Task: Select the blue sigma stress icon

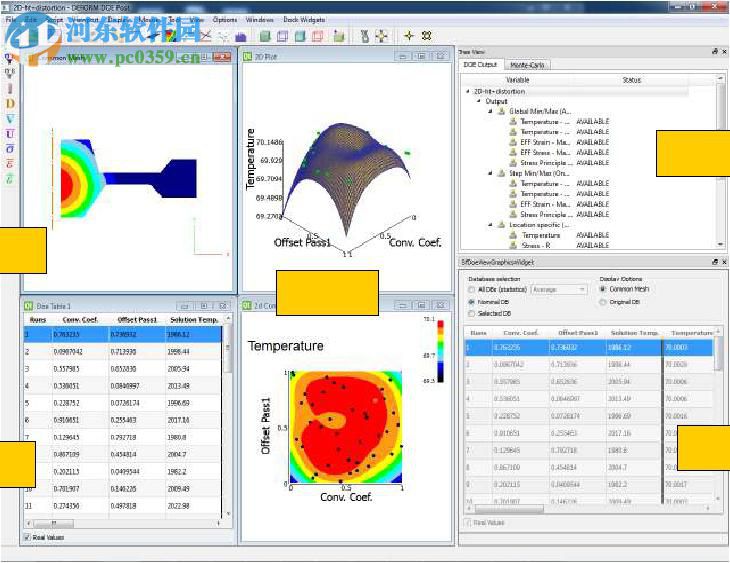Action: click(10, 148)
